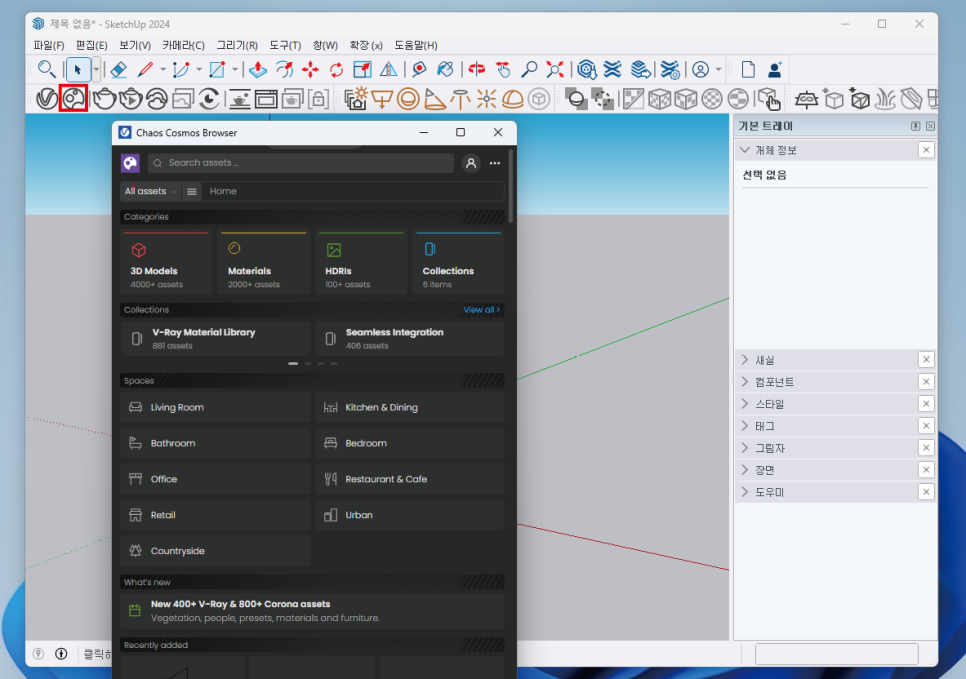966x679 pixels.
Task: Show the V-Ray frame buffer window icon
Action: click(x=266, y=99)
